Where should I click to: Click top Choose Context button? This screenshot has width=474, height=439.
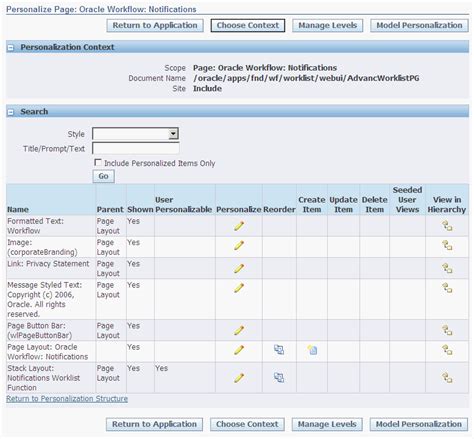tap(248, 25)
